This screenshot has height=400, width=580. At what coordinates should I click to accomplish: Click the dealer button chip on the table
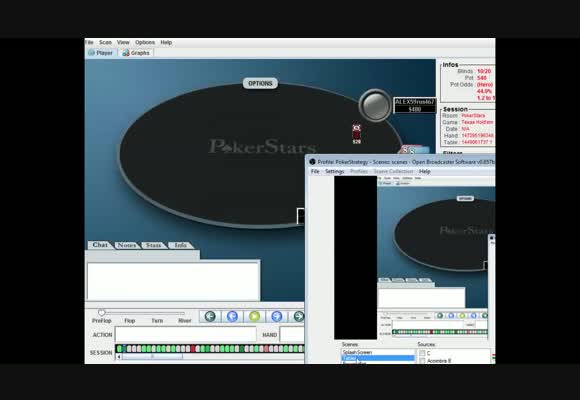(375, 105)
